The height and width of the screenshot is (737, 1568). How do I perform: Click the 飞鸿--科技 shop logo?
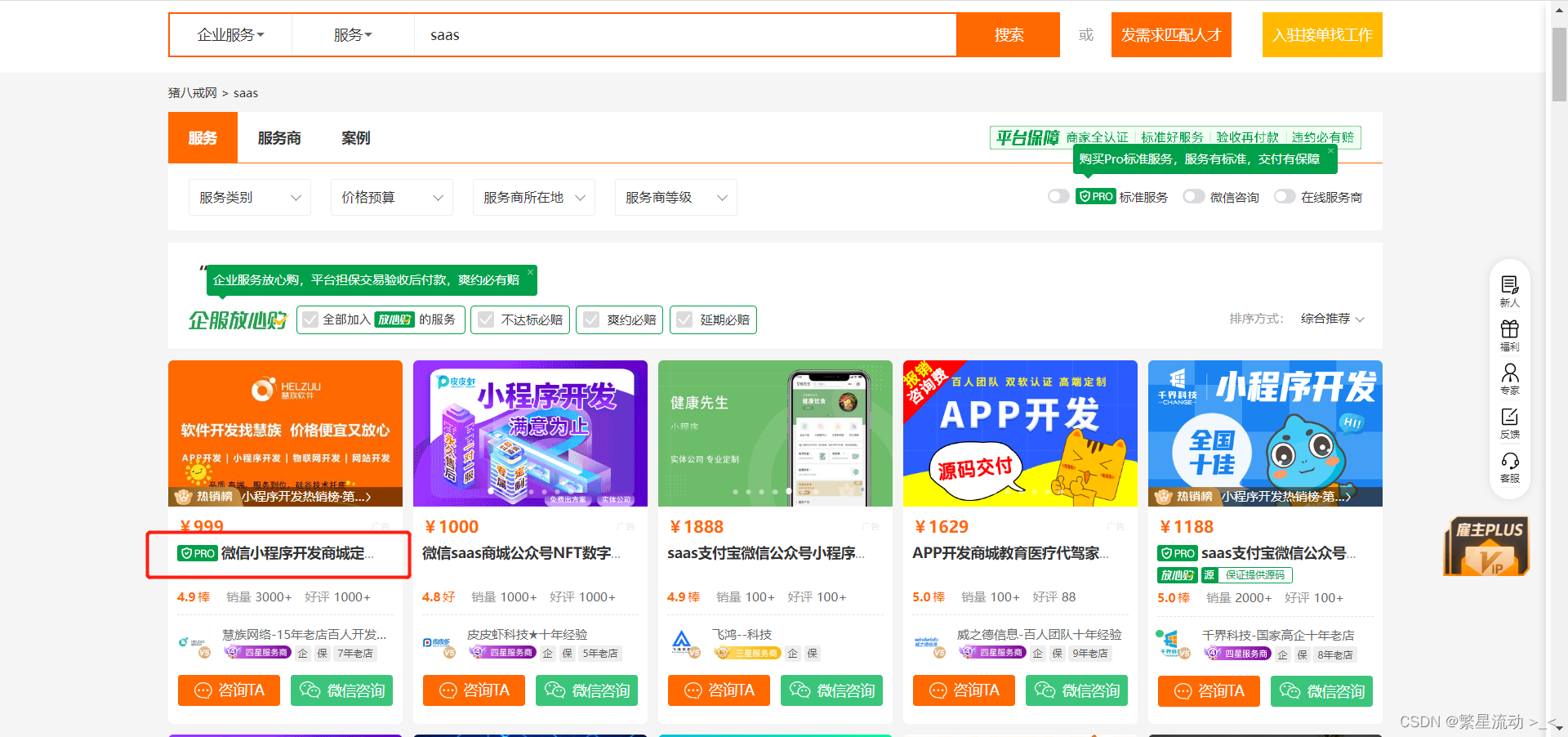[684, 645]
